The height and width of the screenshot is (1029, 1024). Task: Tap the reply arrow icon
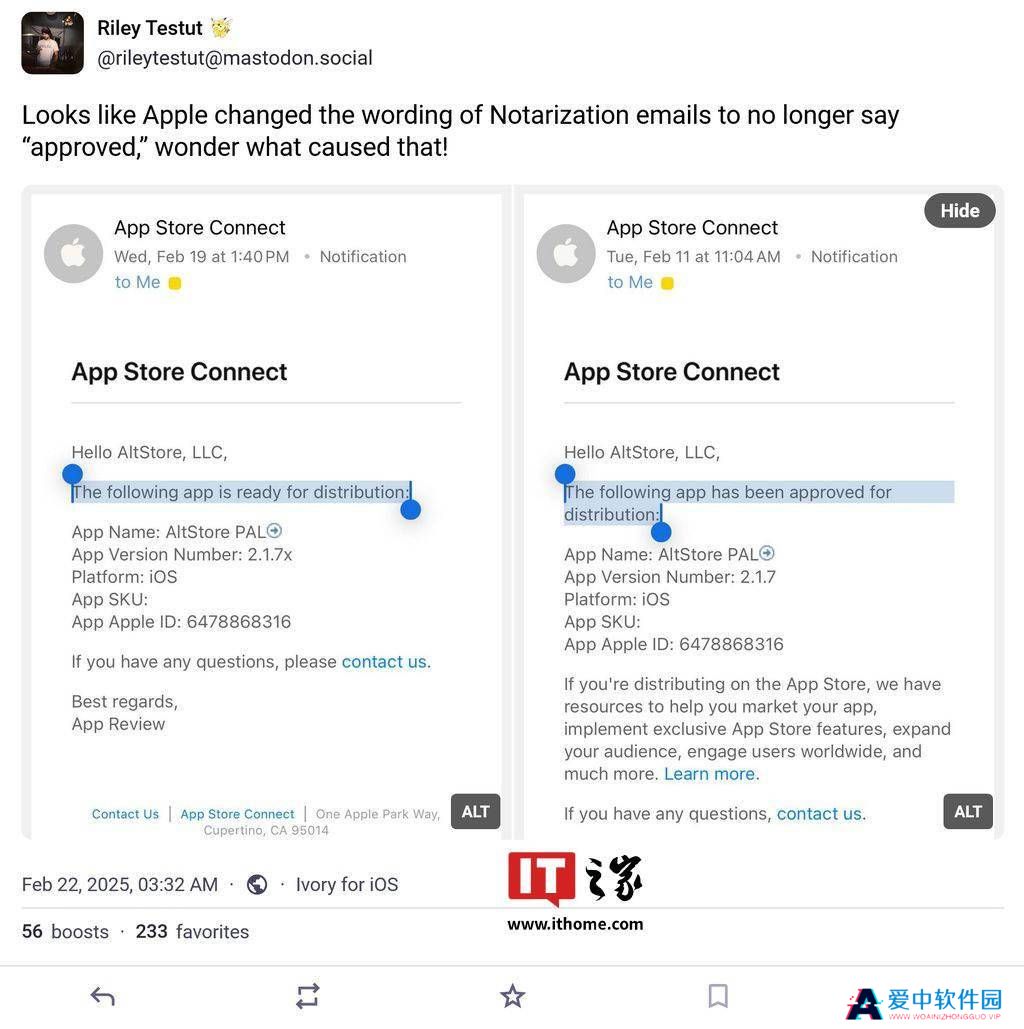pyautogui.click(x=103, y=996)
